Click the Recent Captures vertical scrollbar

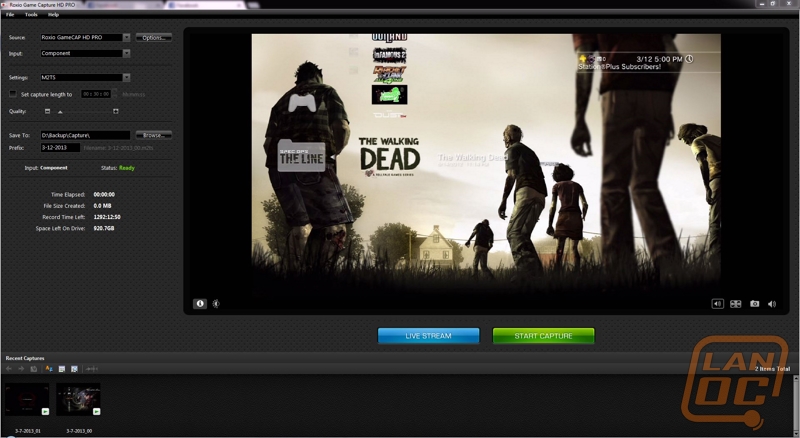[796, 406]
